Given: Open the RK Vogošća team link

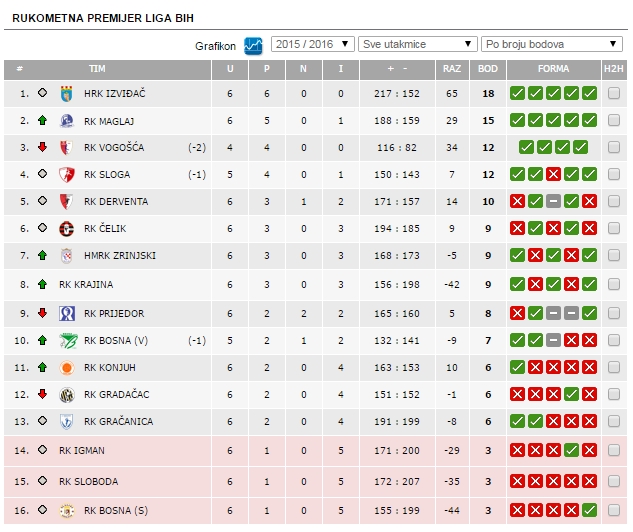Looking at the screenshot, I should 114,147.
